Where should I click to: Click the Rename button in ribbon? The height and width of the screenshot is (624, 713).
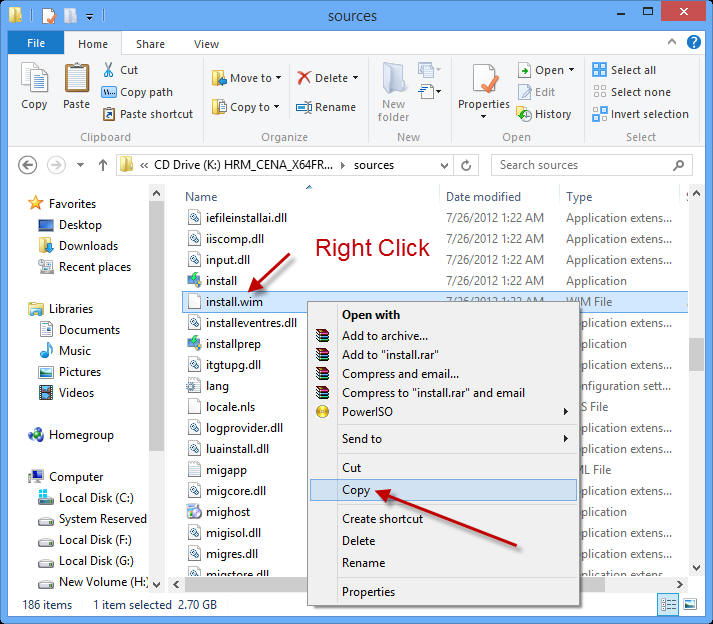coord(326,107)
